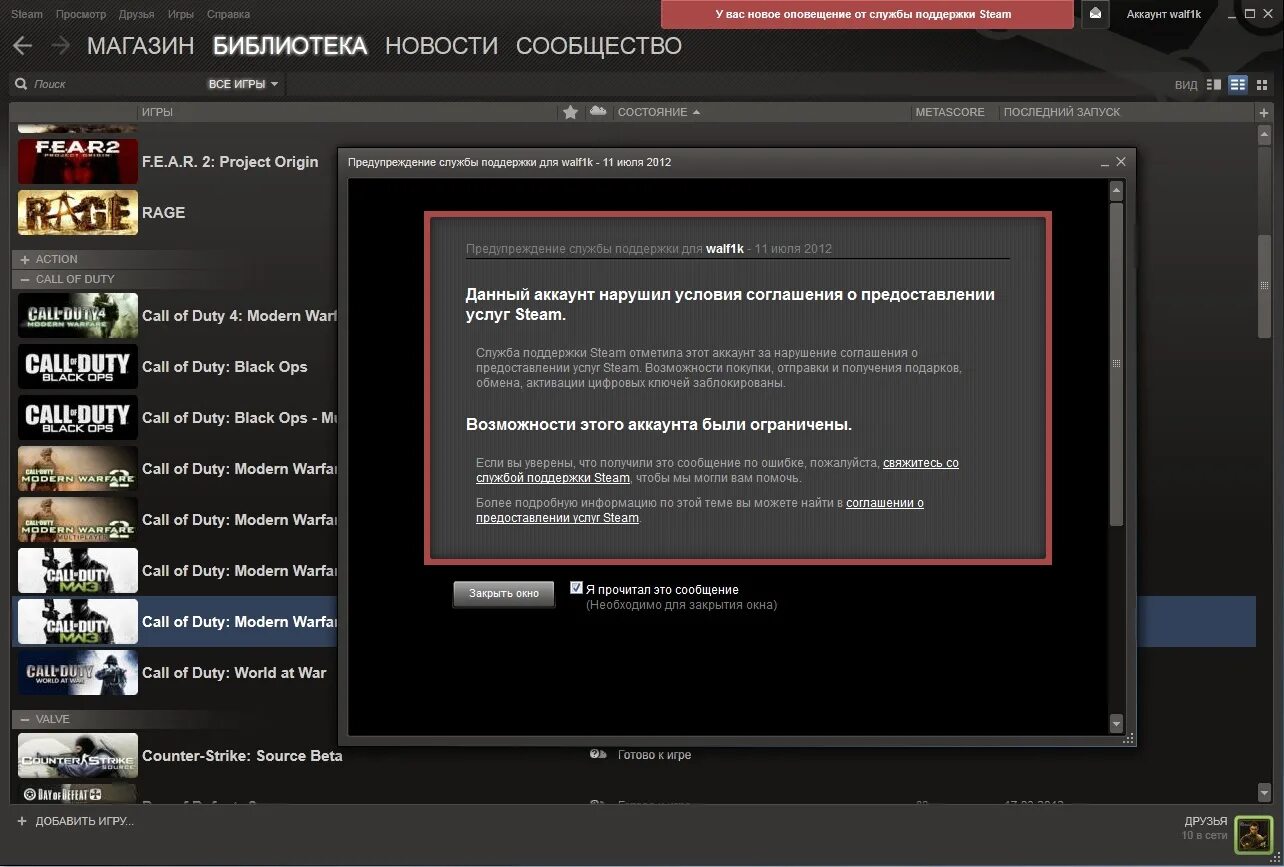Sort by METASCORE column

pyautogui.click(x=950, y=112)
